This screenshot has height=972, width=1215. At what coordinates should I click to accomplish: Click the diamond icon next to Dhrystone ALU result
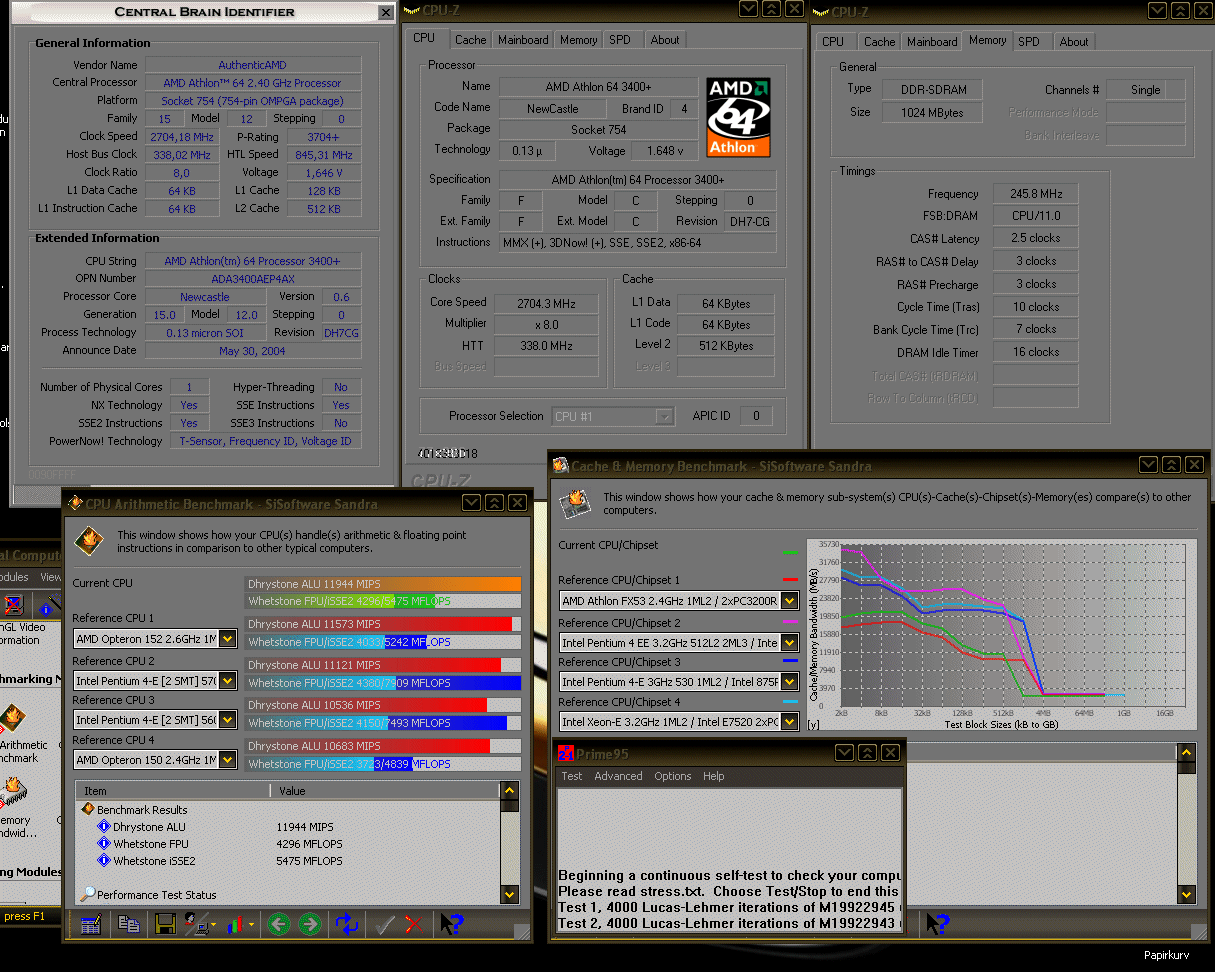click(104, 827)
